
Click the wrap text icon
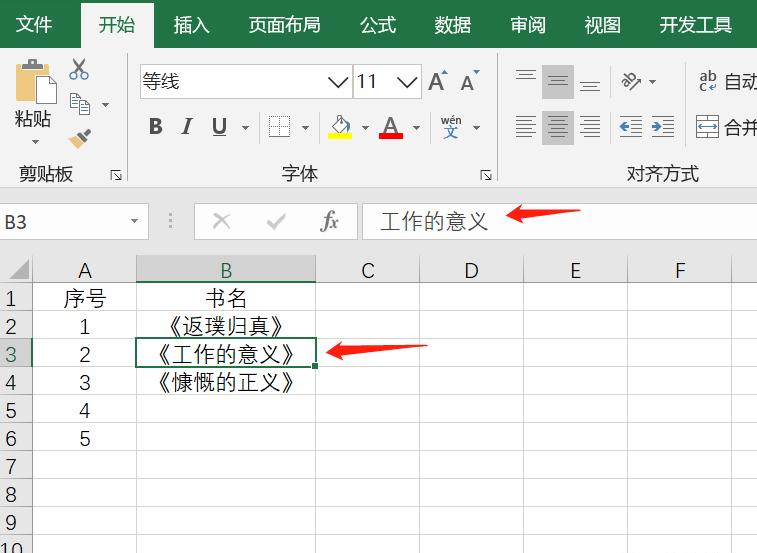coord(708,81)
